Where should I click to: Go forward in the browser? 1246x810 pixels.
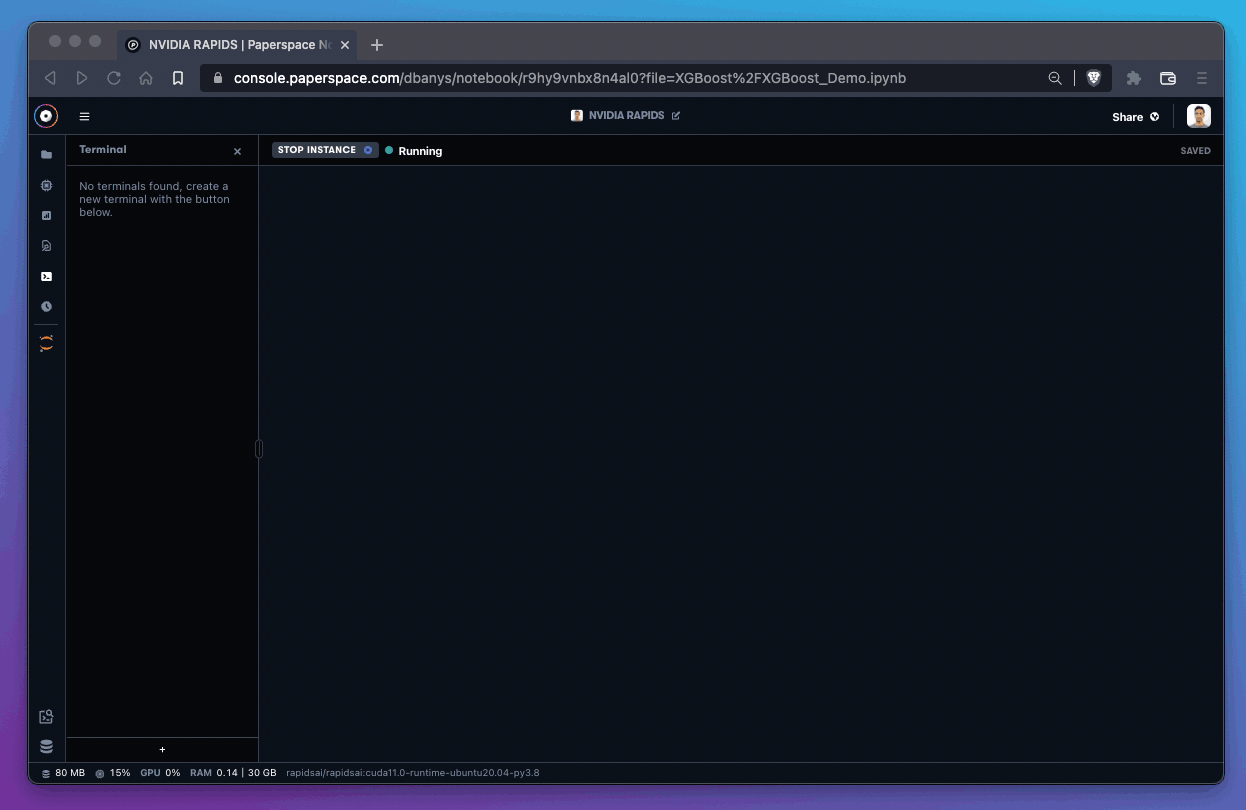(82, 78)
